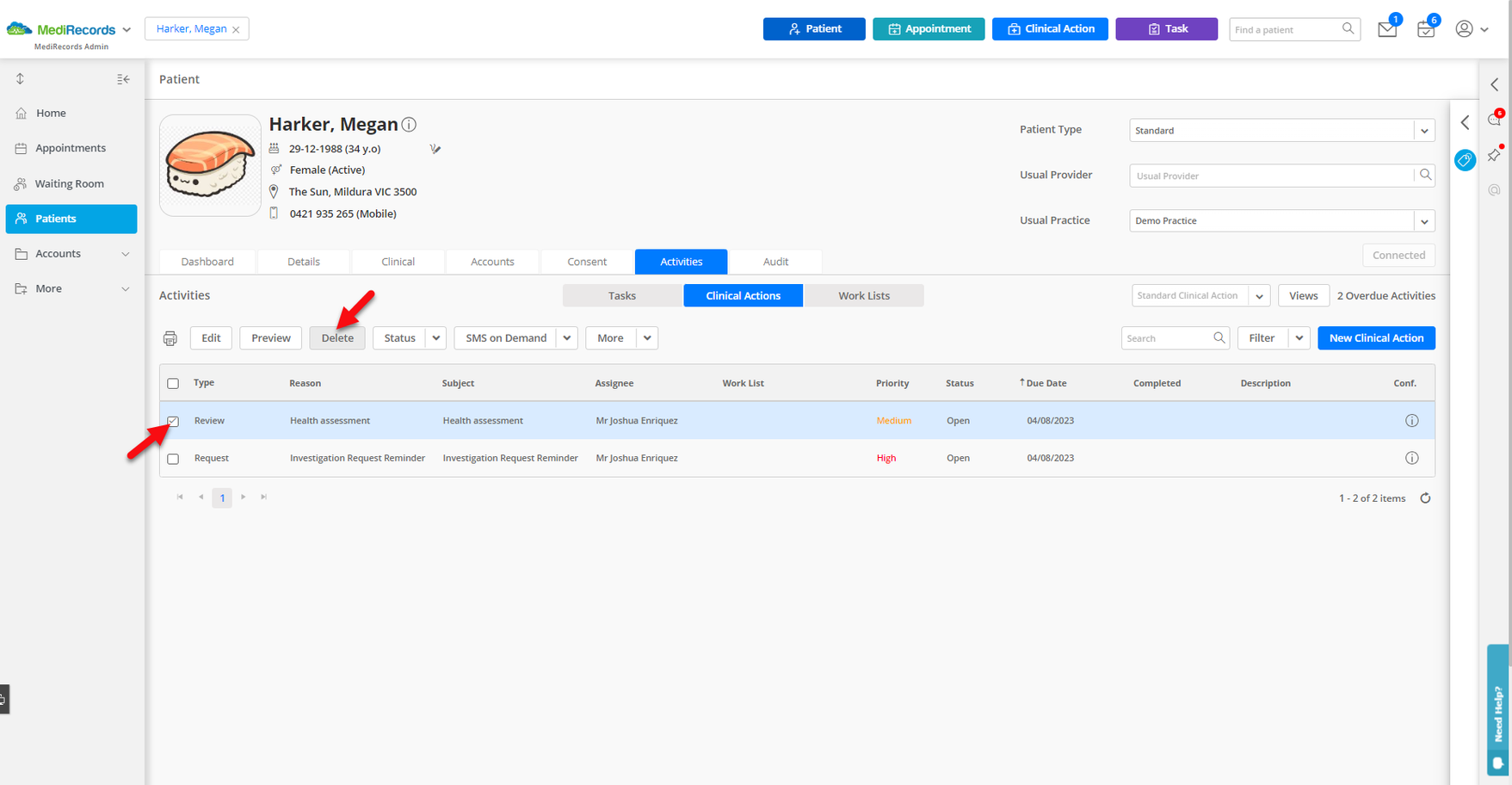Open the Status dropdown arrow

coord(436,338)
